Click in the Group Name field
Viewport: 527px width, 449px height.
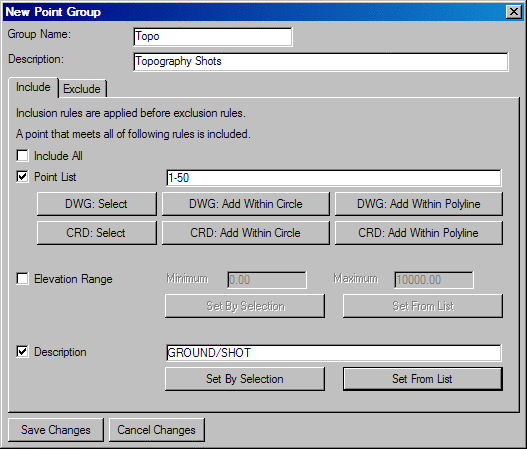(213, 37)
